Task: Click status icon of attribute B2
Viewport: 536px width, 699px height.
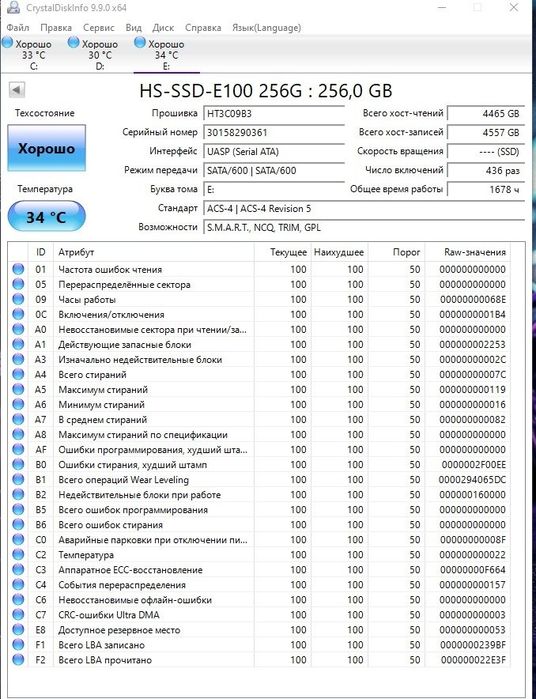Action: tap(18, 494)
